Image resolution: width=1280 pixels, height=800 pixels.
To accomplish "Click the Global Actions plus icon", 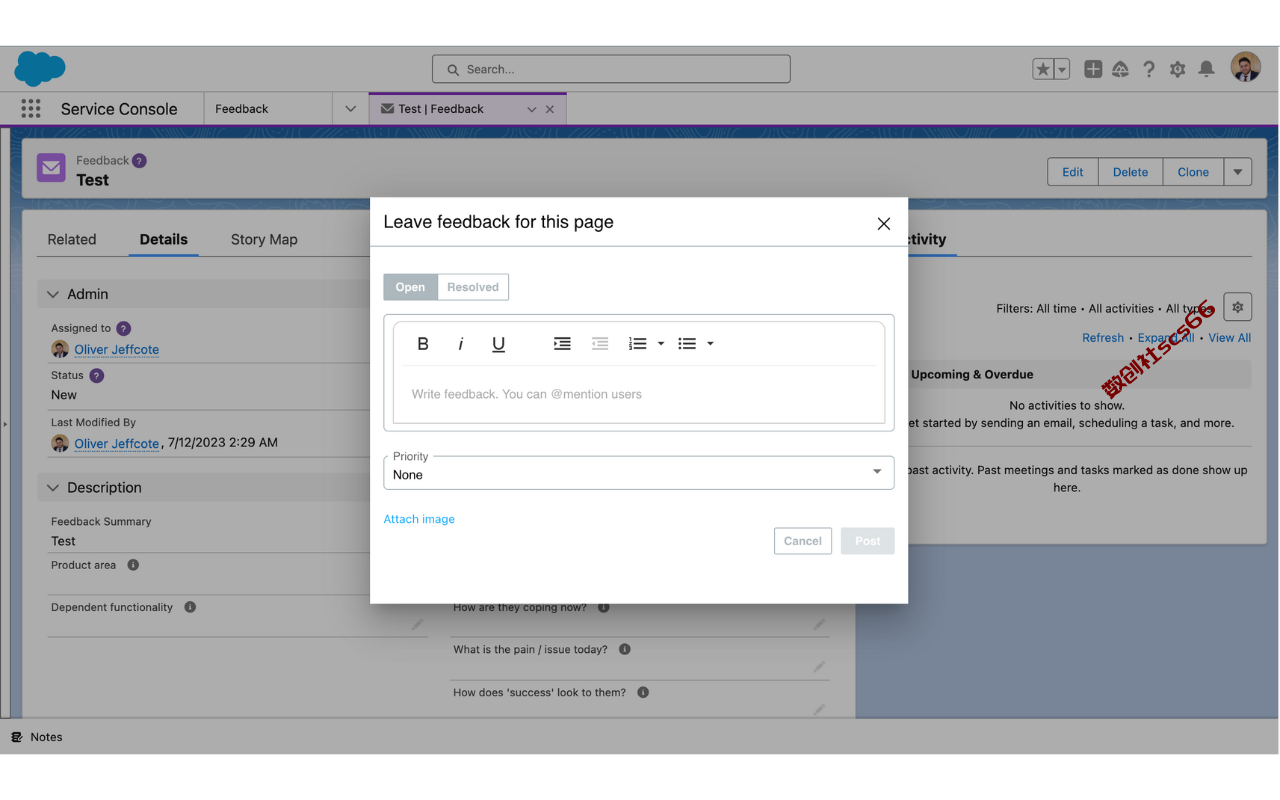I will 1093,69.
